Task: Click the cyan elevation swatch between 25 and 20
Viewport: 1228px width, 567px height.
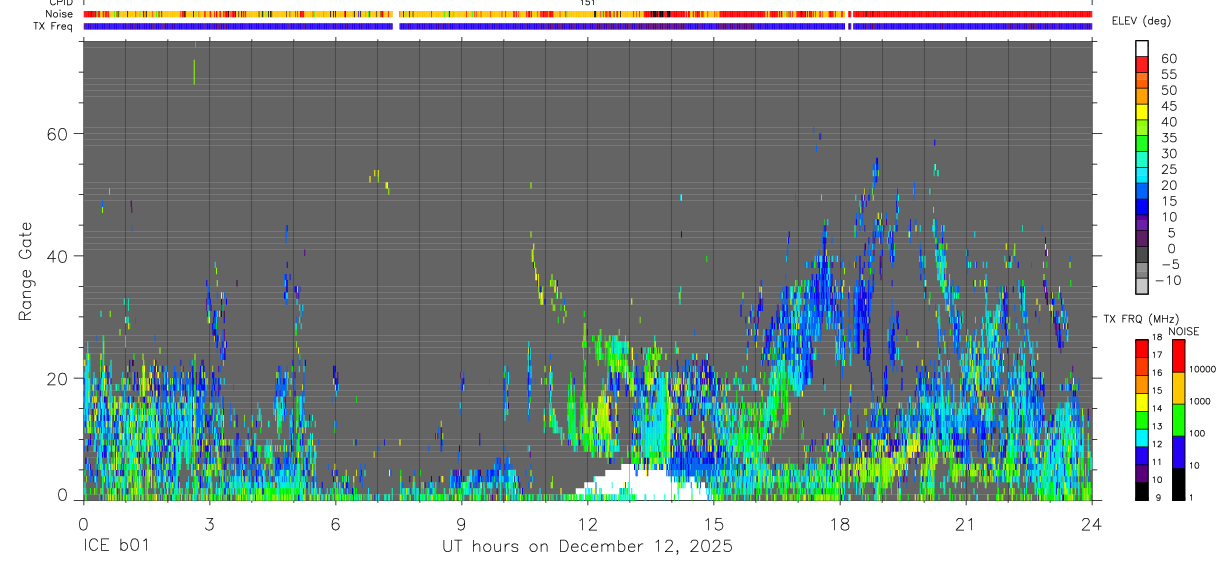Action: (1142, 176)
